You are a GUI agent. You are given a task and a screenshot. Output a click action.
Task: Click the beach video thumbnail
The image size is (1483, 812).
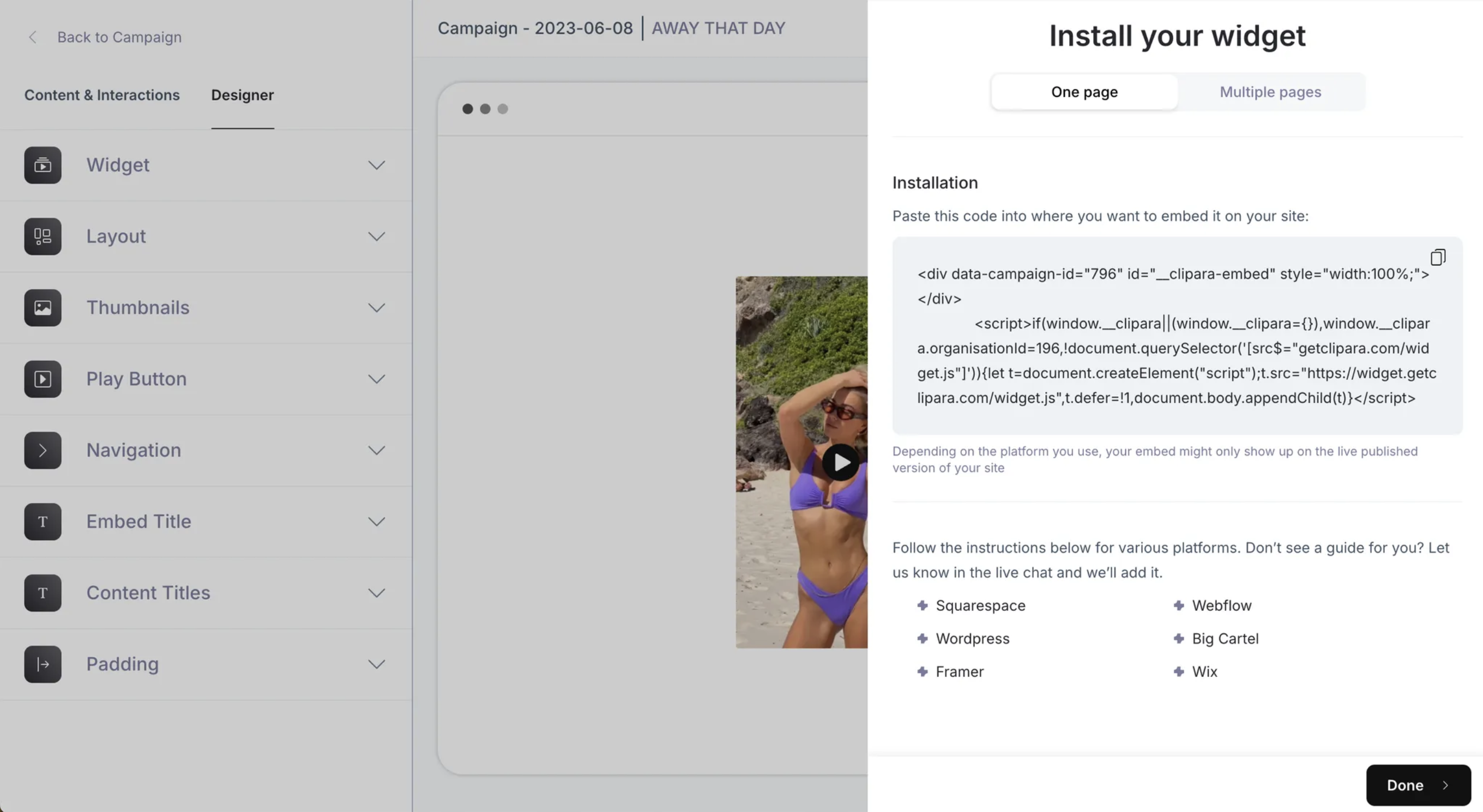(x=801, y=462)
